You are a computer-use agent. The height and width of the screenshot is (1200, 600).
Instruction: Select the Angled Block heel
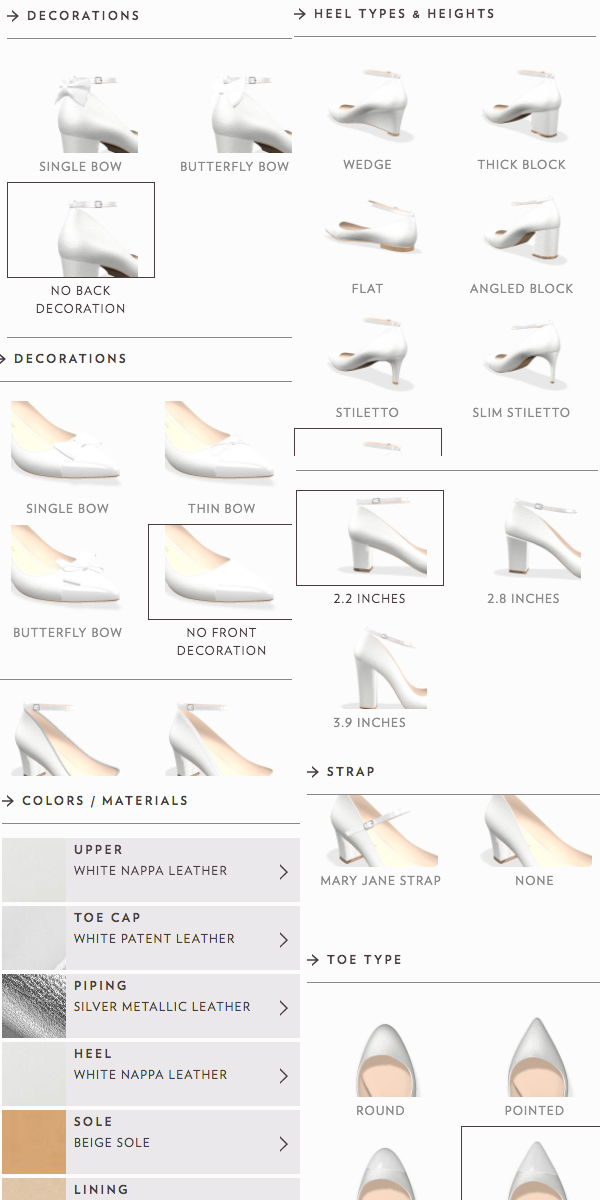[x=521, y=230]
